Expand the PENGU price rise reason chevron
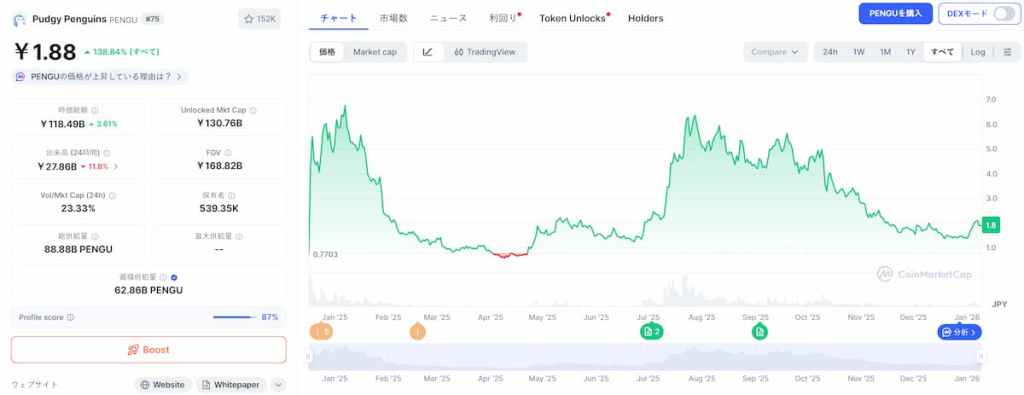 click(179, 77)
